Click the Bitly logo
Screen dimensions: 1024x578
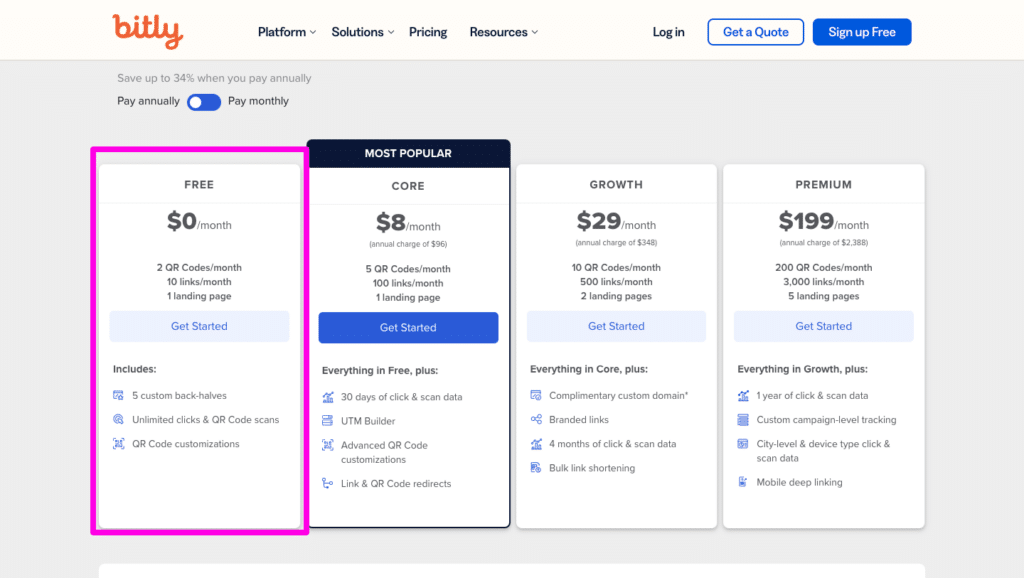tap(148, 31)
